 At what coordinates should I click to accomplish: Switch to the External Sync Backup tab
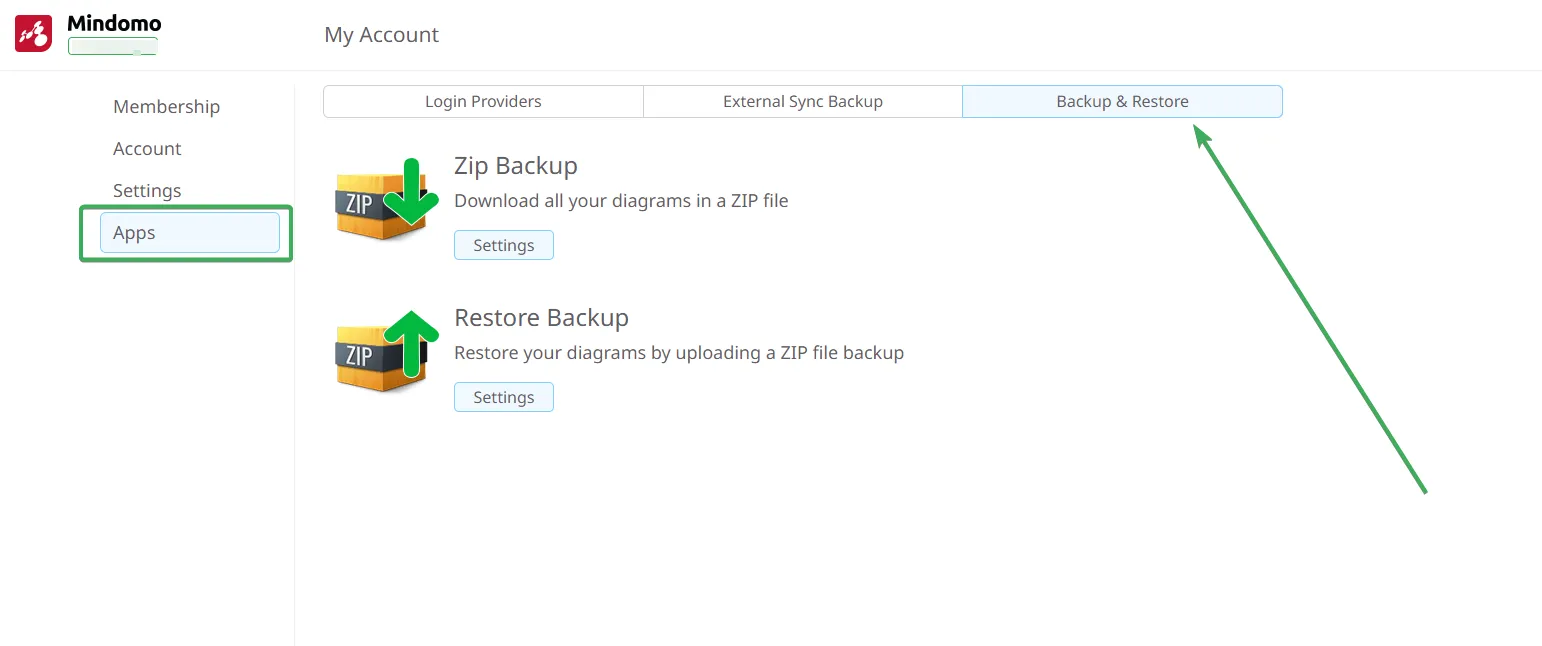coord(802,102)
